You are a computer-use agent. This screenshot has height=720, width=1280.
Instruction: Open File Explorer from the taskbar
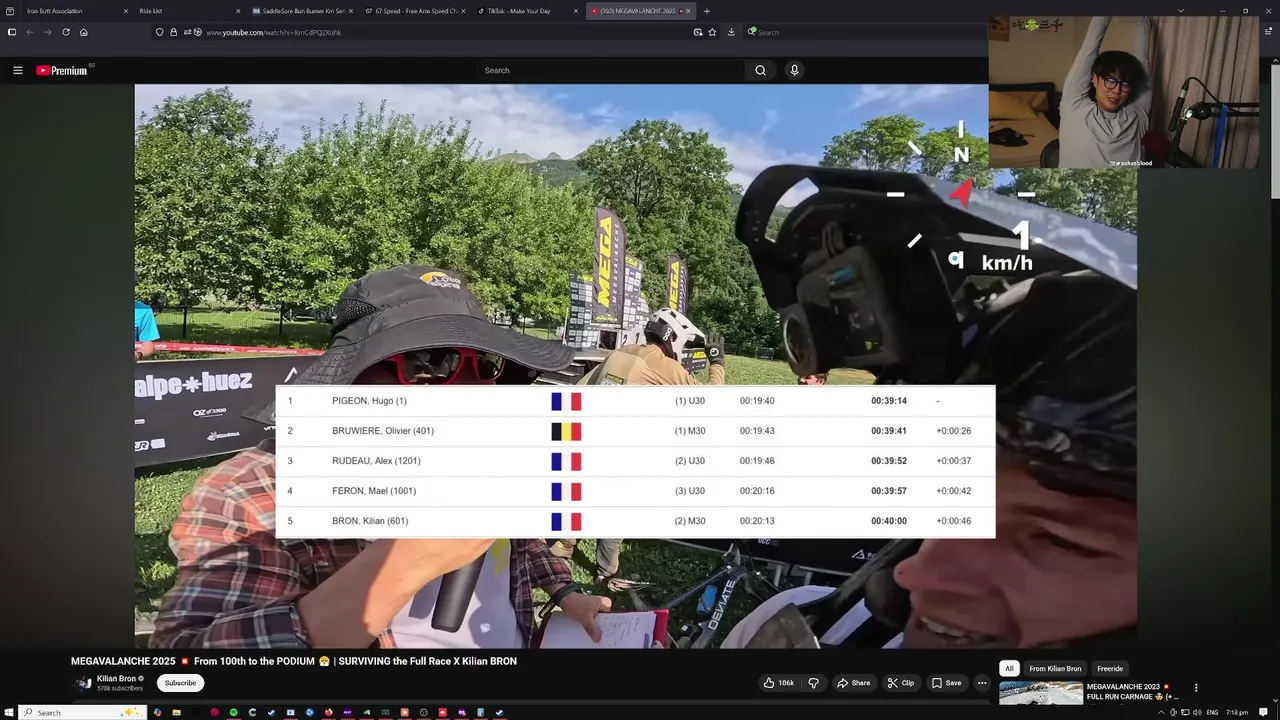tap(176, 712)
